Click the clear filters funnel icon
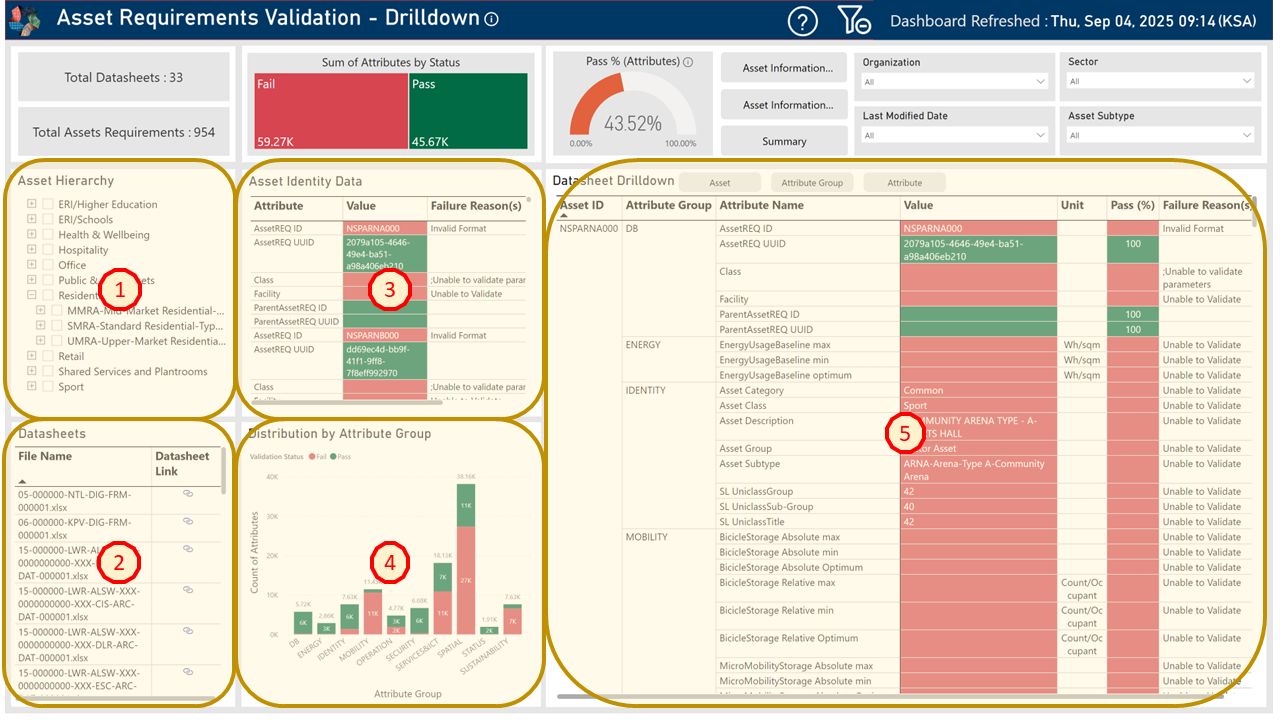Viewport: 1280px width, 720px height. point(854,21)
